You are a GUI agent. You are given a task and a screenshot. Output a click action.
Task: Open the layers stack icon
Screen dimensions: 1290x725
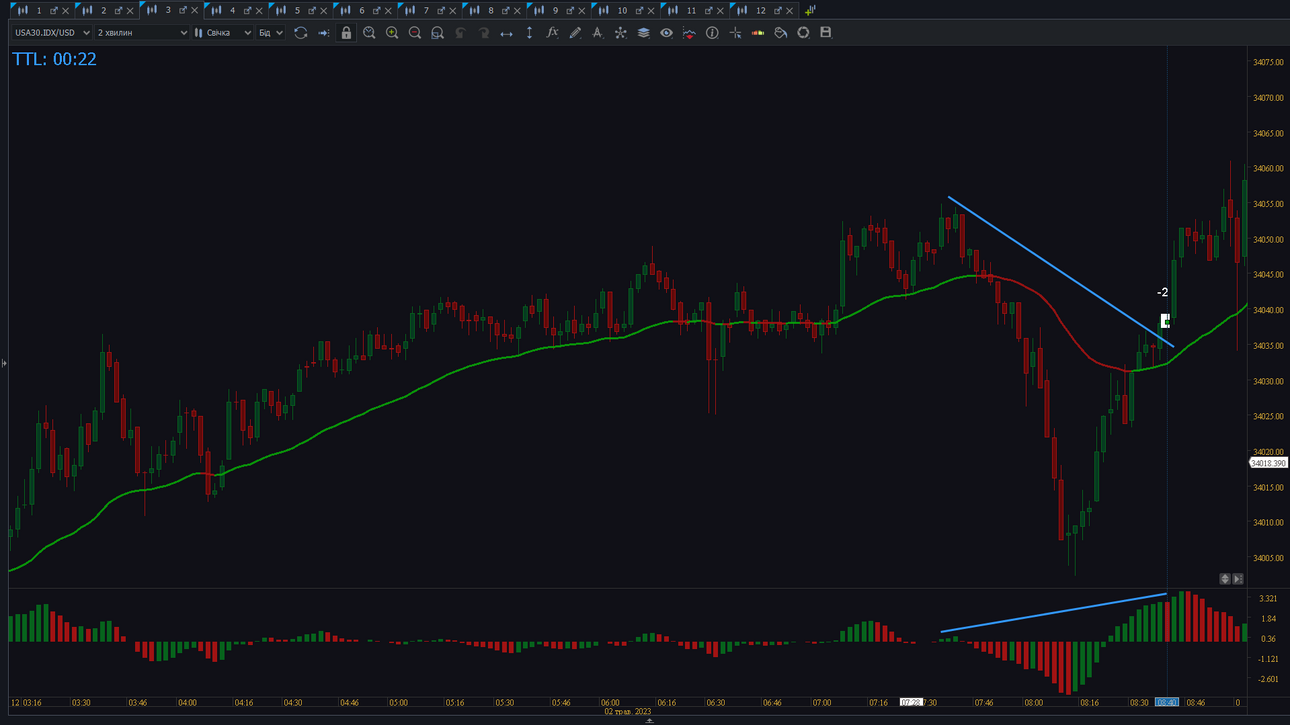tap(643, 33)
